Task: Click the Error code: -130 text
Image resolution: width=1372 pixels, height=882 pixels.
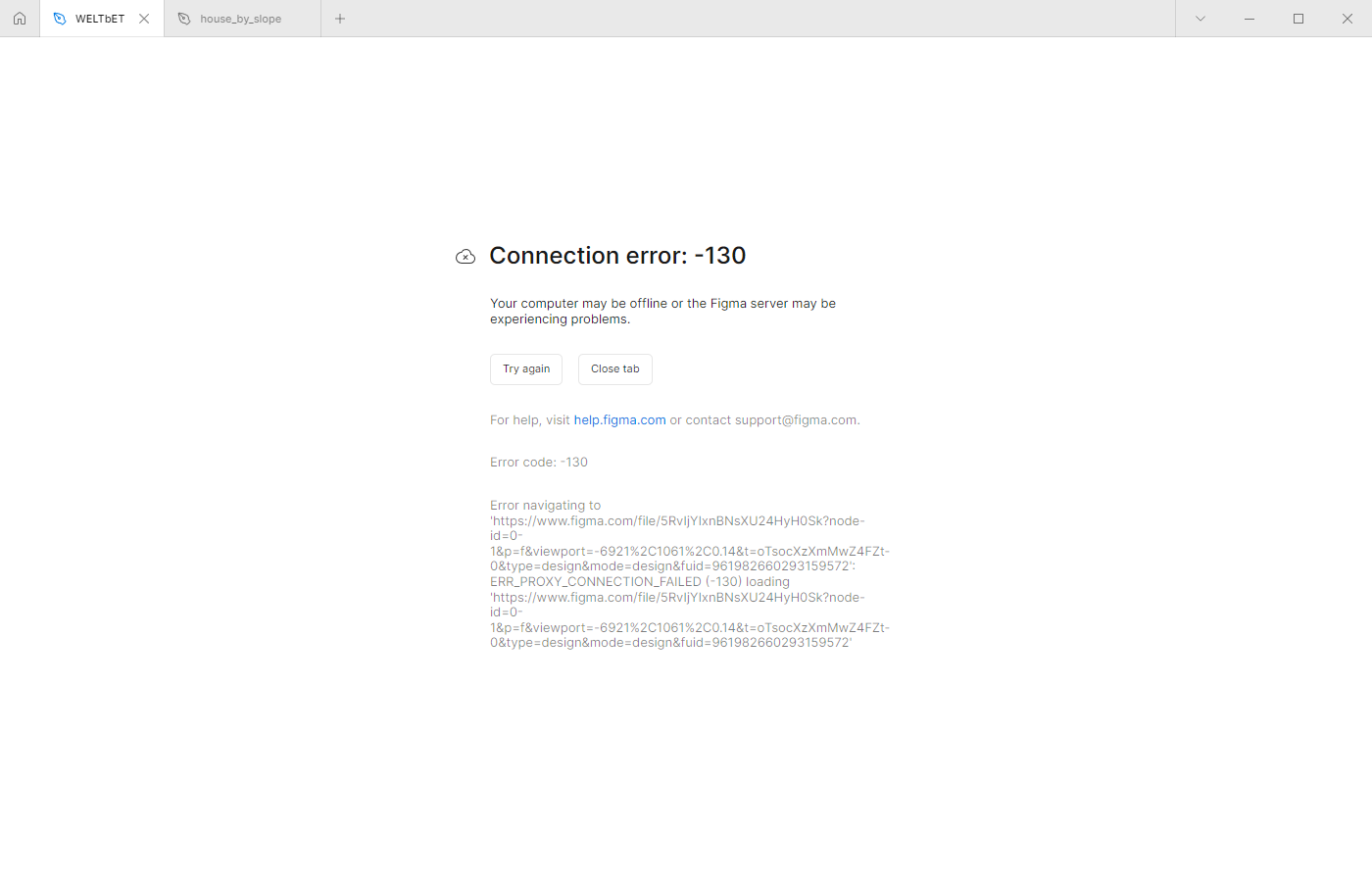Action: tap(539, 463)
